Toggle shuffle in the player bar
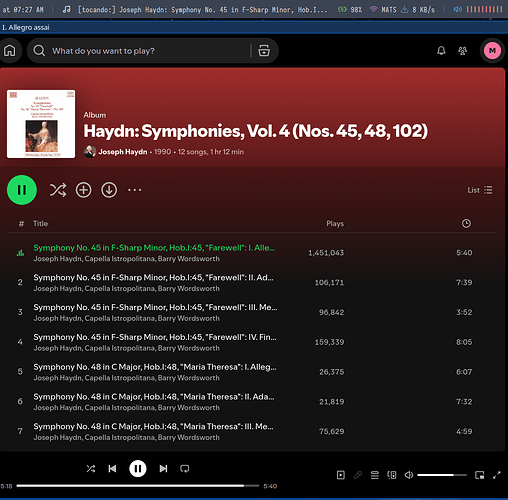Image resolution: width=508 pixels, height=500 pixels. [x=91, y=469]
